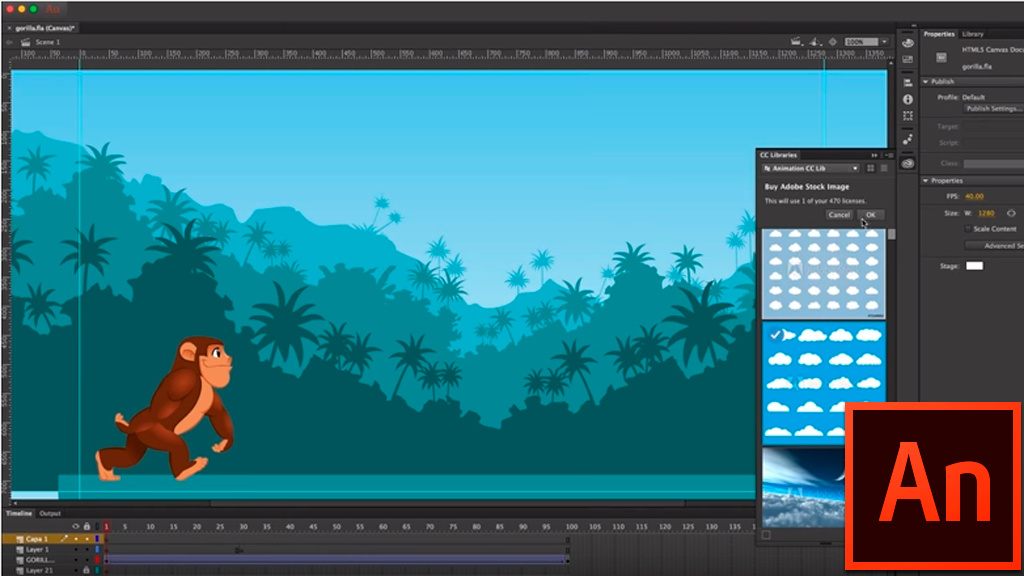The width and height of the screenshot is (1024, 576).
Task: Click the Edit Scene clapperboard icon
Action: (x=796, y=42)
